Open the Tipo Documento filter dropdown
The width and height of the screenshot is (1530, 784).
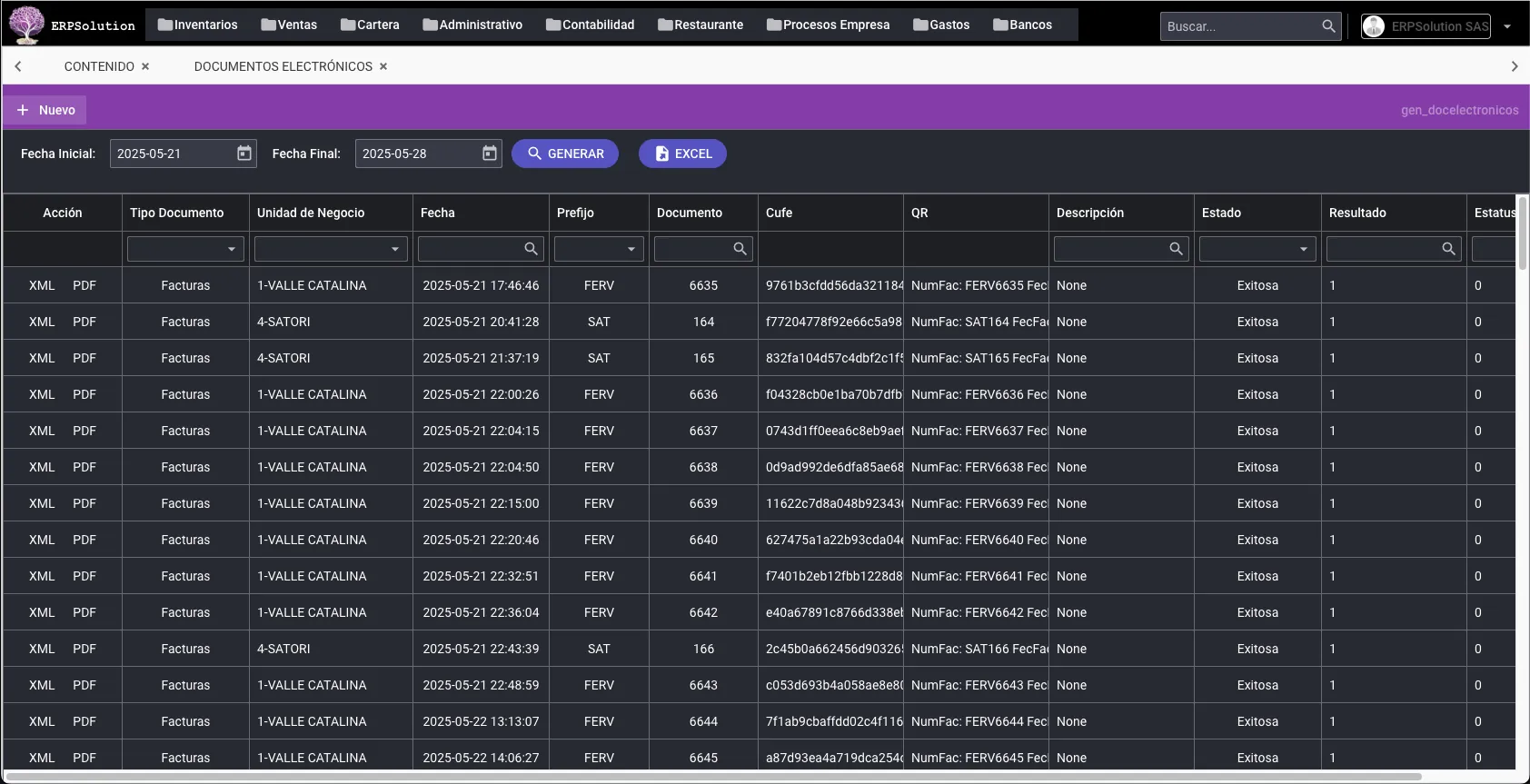(232, 249)
